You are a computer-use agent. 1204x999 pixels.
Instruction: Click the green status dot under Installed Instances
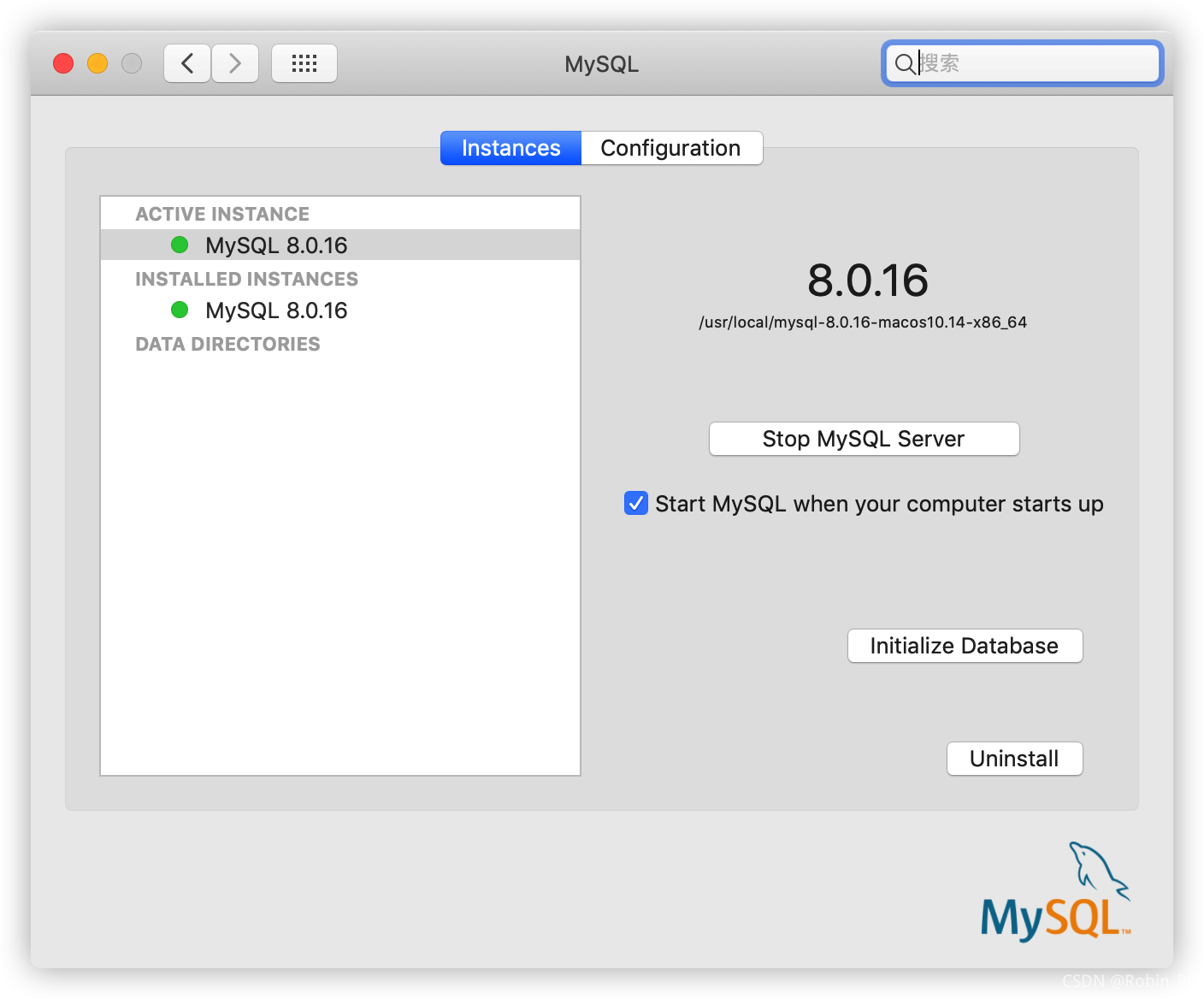tap(180, 310)
